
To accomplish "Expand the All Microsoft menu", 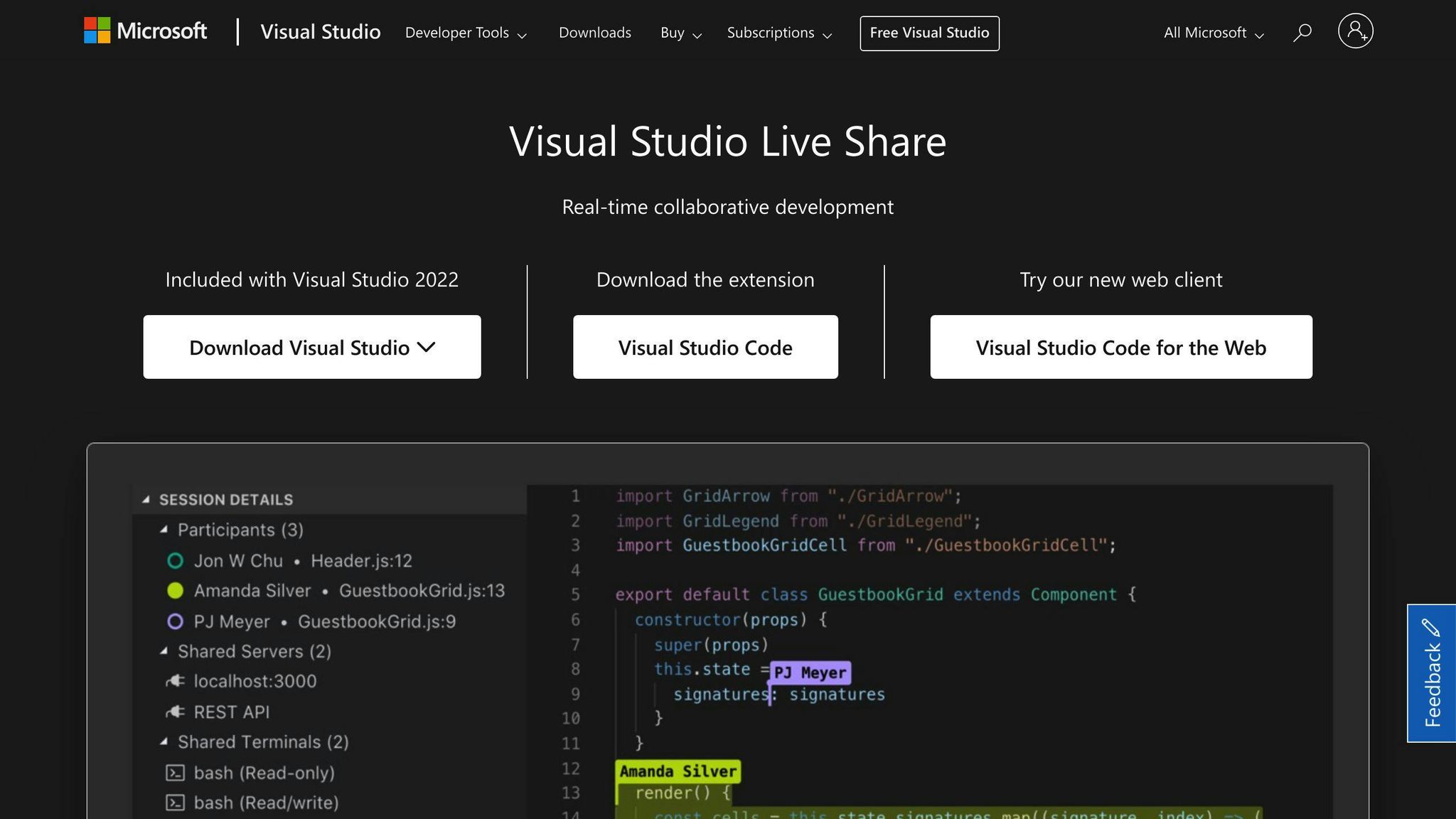I will [1213, 33].
